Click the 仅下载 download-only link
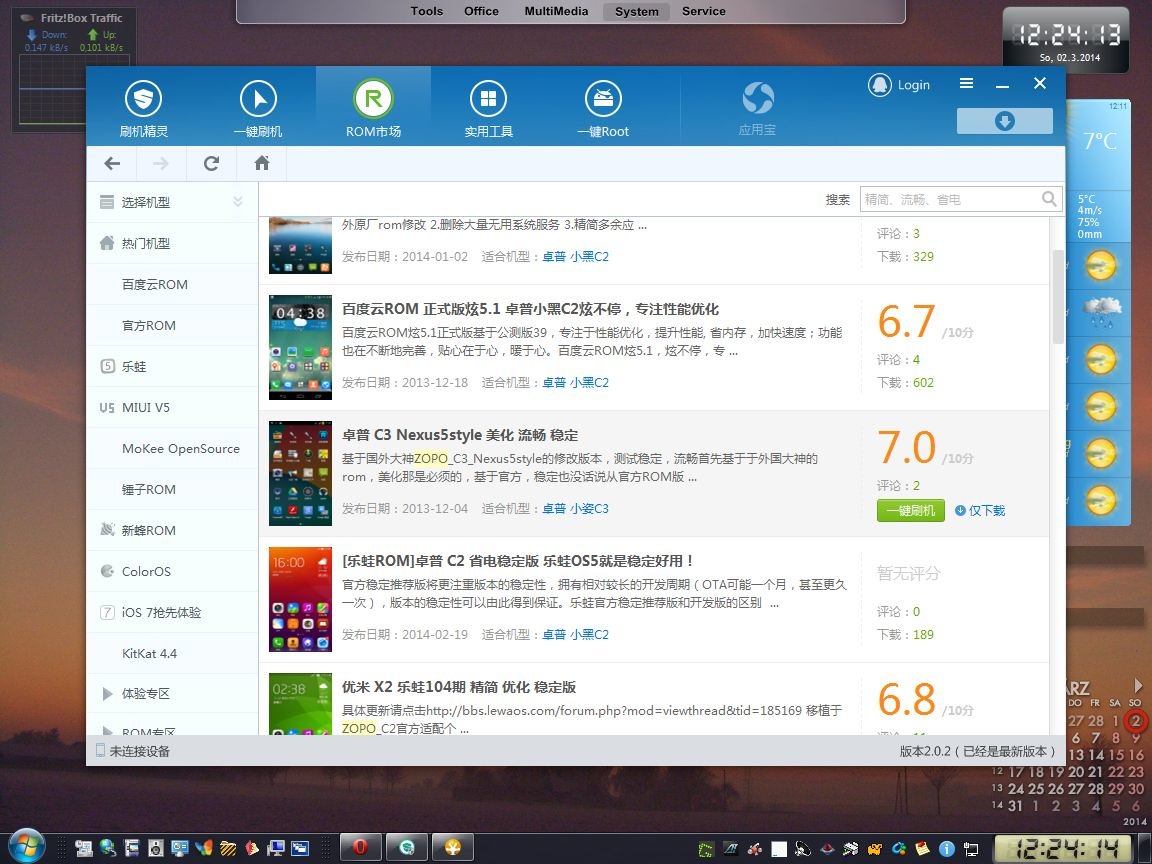The height and width of the screenshot is (864, 1152). (980, 511)
